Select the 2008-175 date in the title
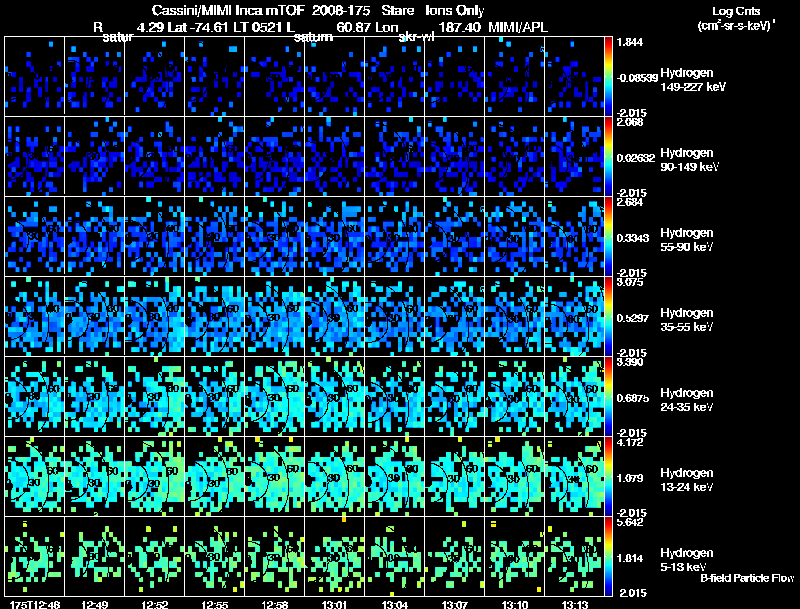The height and width of the screenshot is (609, 800). 341,10
